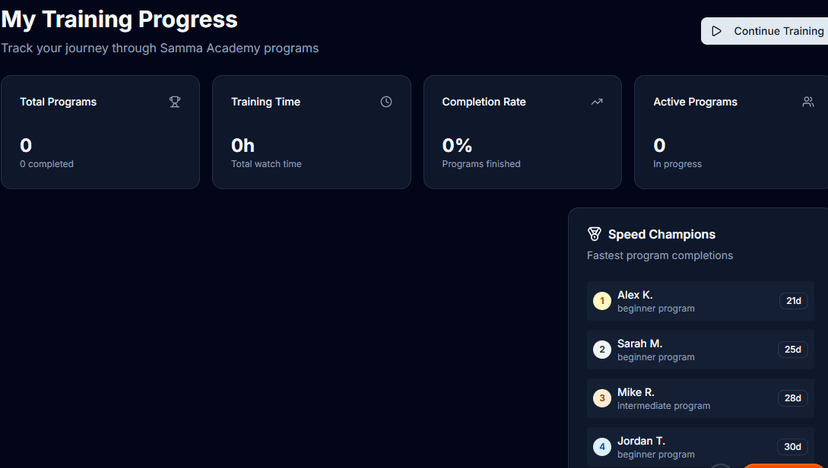Select the Completion Rate card

[522, 132]
